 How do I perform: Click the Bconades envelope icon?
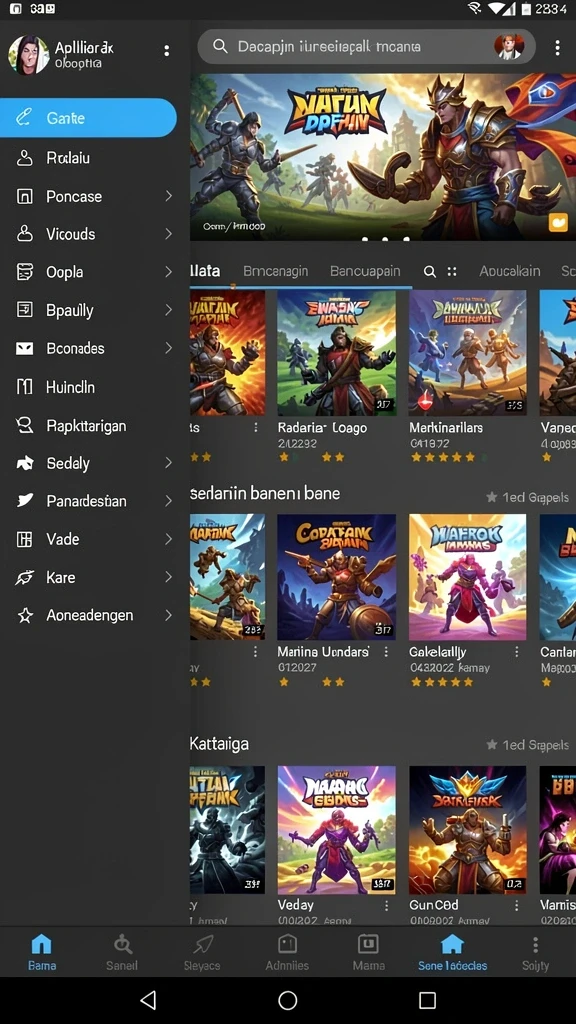24,348
